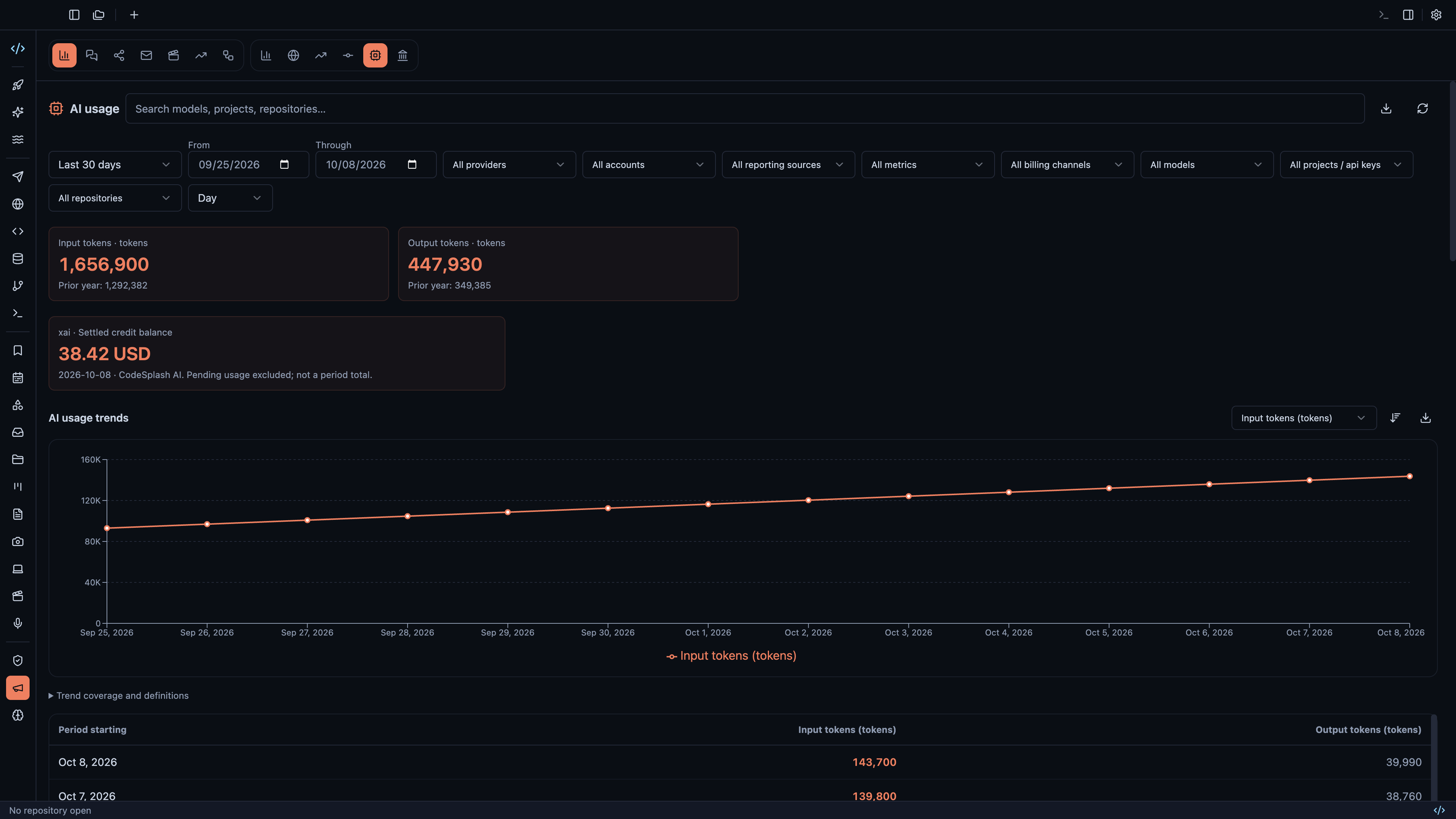Click the Oct 8, 2026 chart data point
1456x819 pixels.
[x=1410, y=477]
